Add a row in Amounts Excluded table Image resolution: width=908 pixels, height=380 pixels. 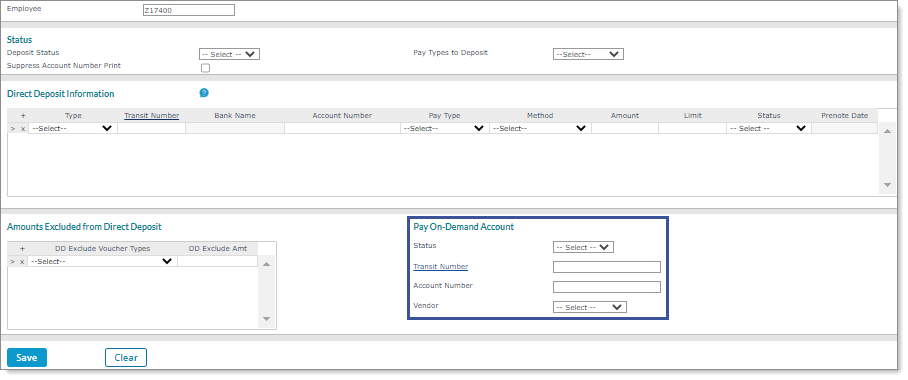pos(22,249)
